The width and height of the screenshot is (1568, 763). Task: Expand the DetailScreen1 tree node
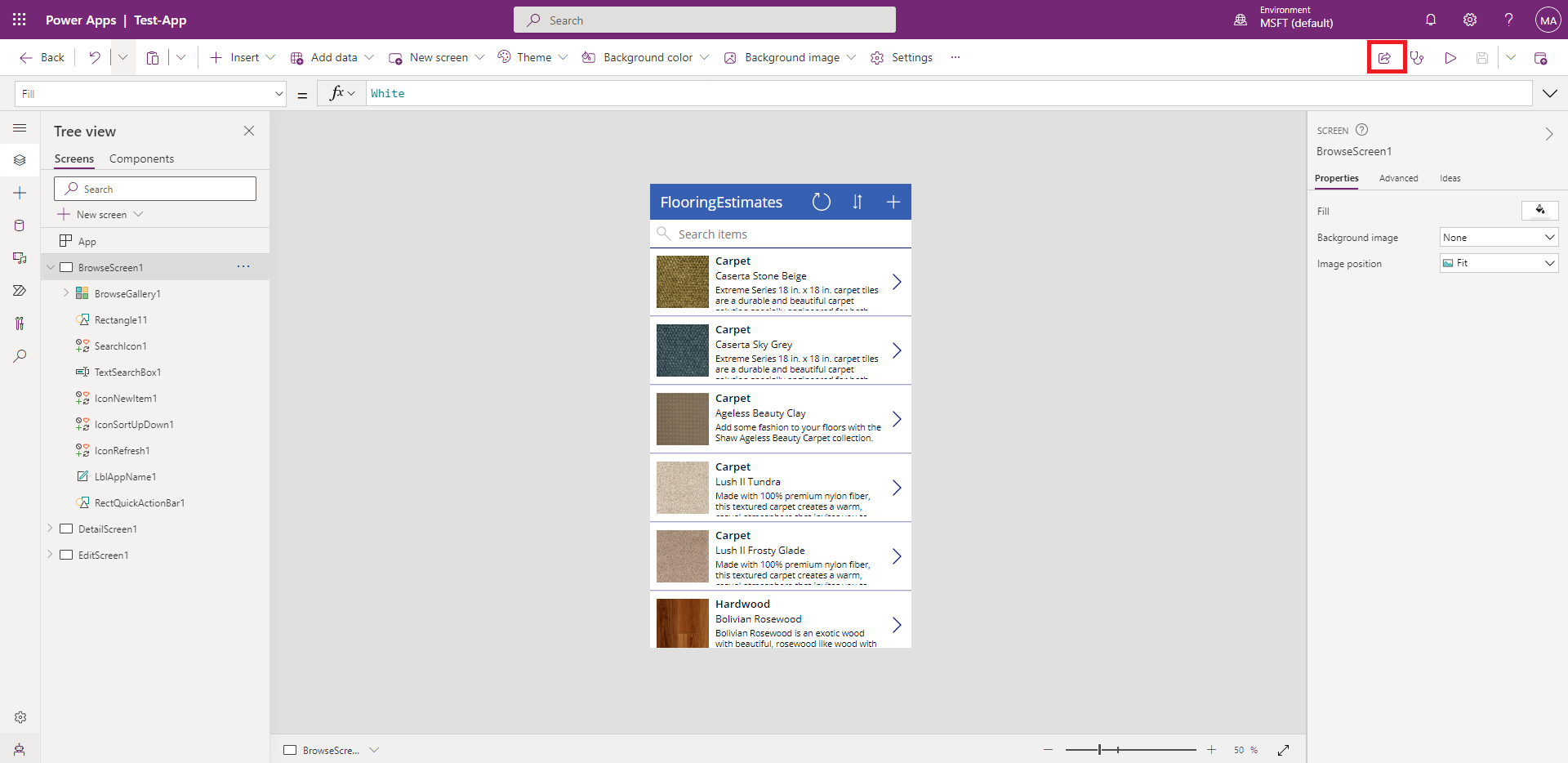[x=50, y=529]
